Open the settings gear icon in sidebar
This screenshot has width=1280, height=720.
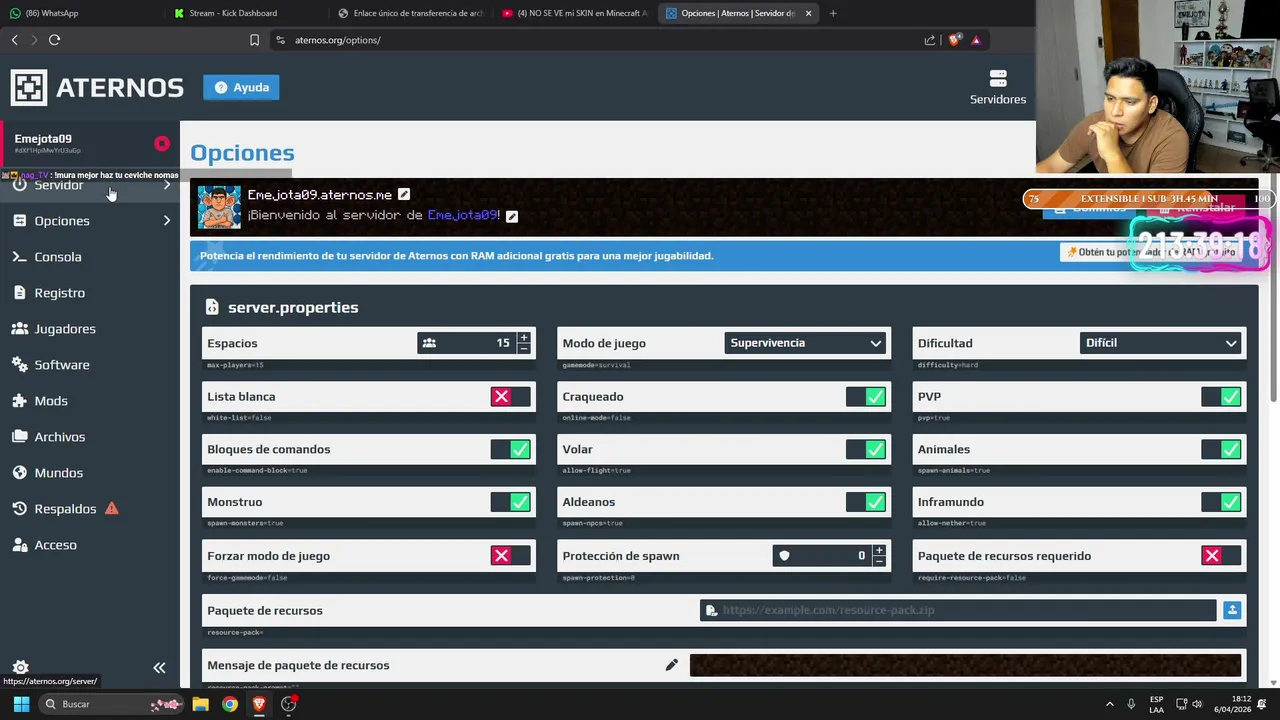(20, 667)
